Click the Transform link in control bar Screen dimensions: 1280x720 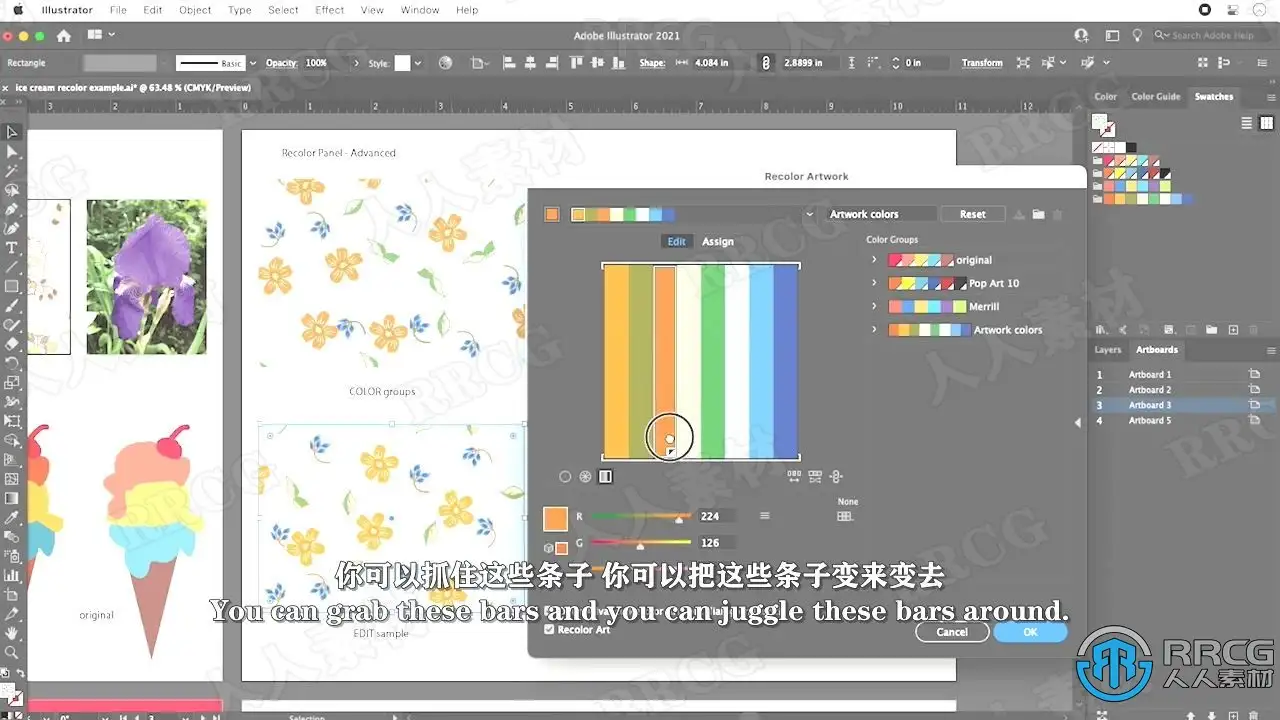982,63
